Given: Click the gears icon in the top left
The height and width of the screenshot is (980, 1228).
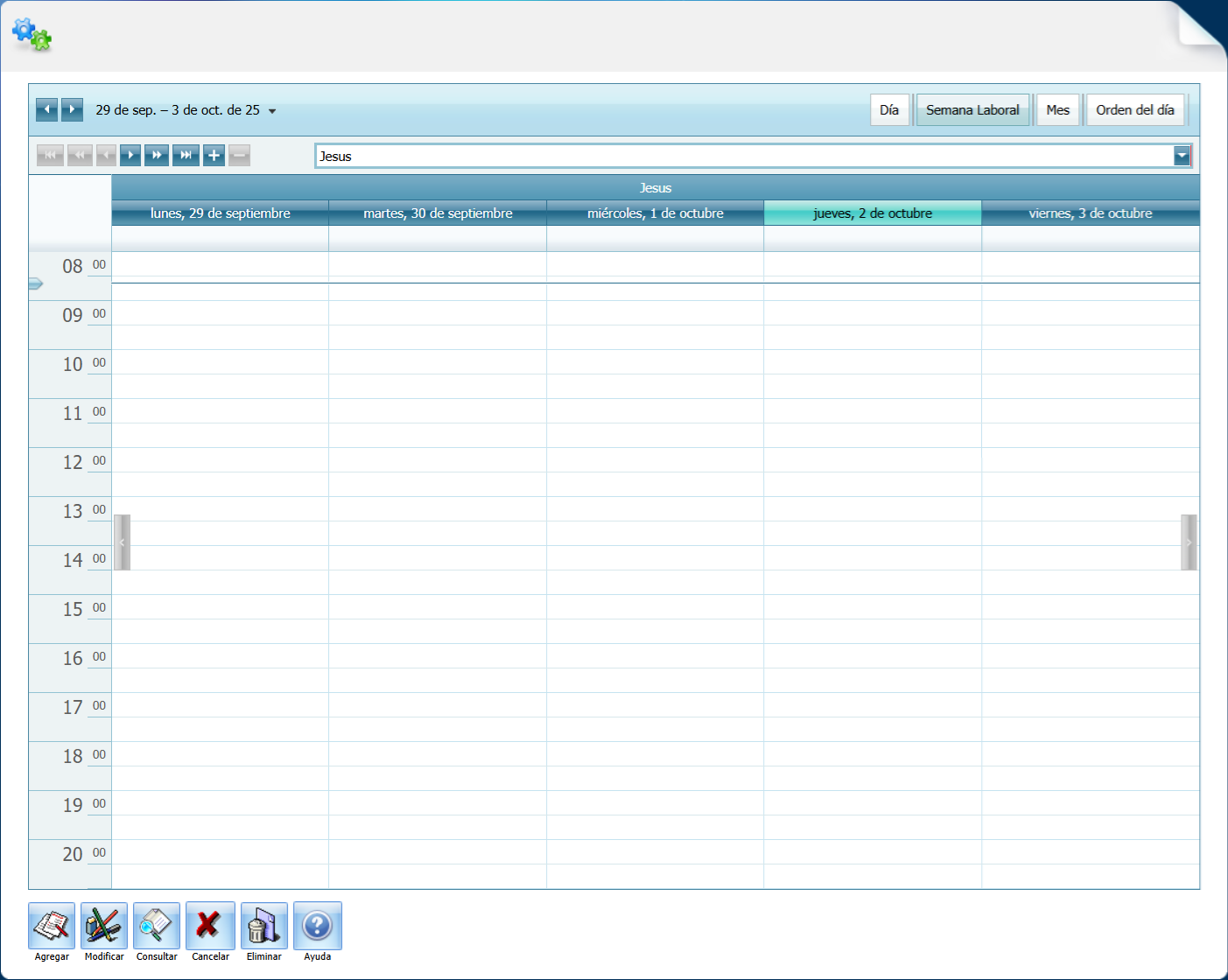Looking at the screenshot, I should (x=32, y=35).
